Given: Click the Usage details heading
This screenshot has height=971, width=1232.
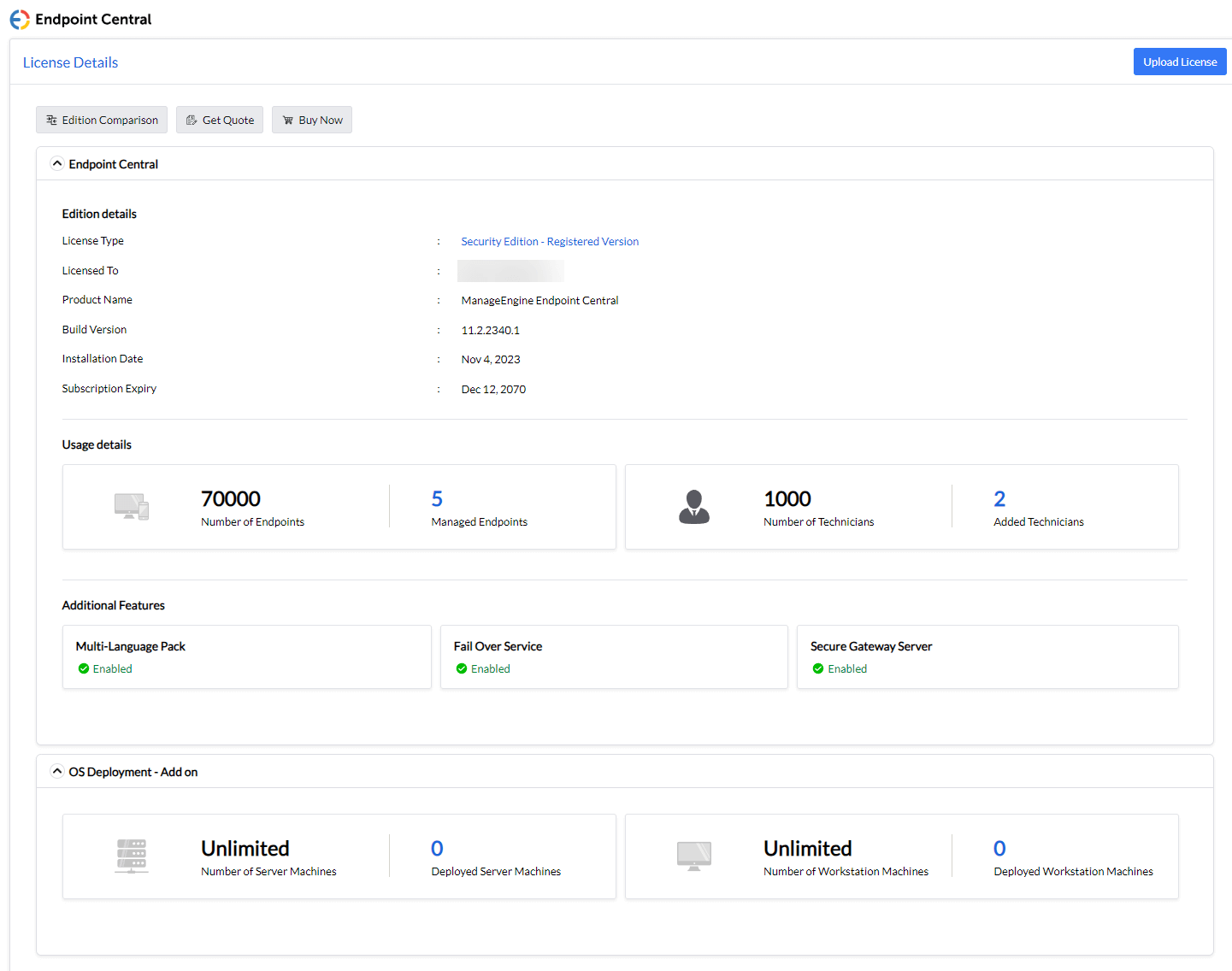Looking at the screenshot, I should point(97,444).
